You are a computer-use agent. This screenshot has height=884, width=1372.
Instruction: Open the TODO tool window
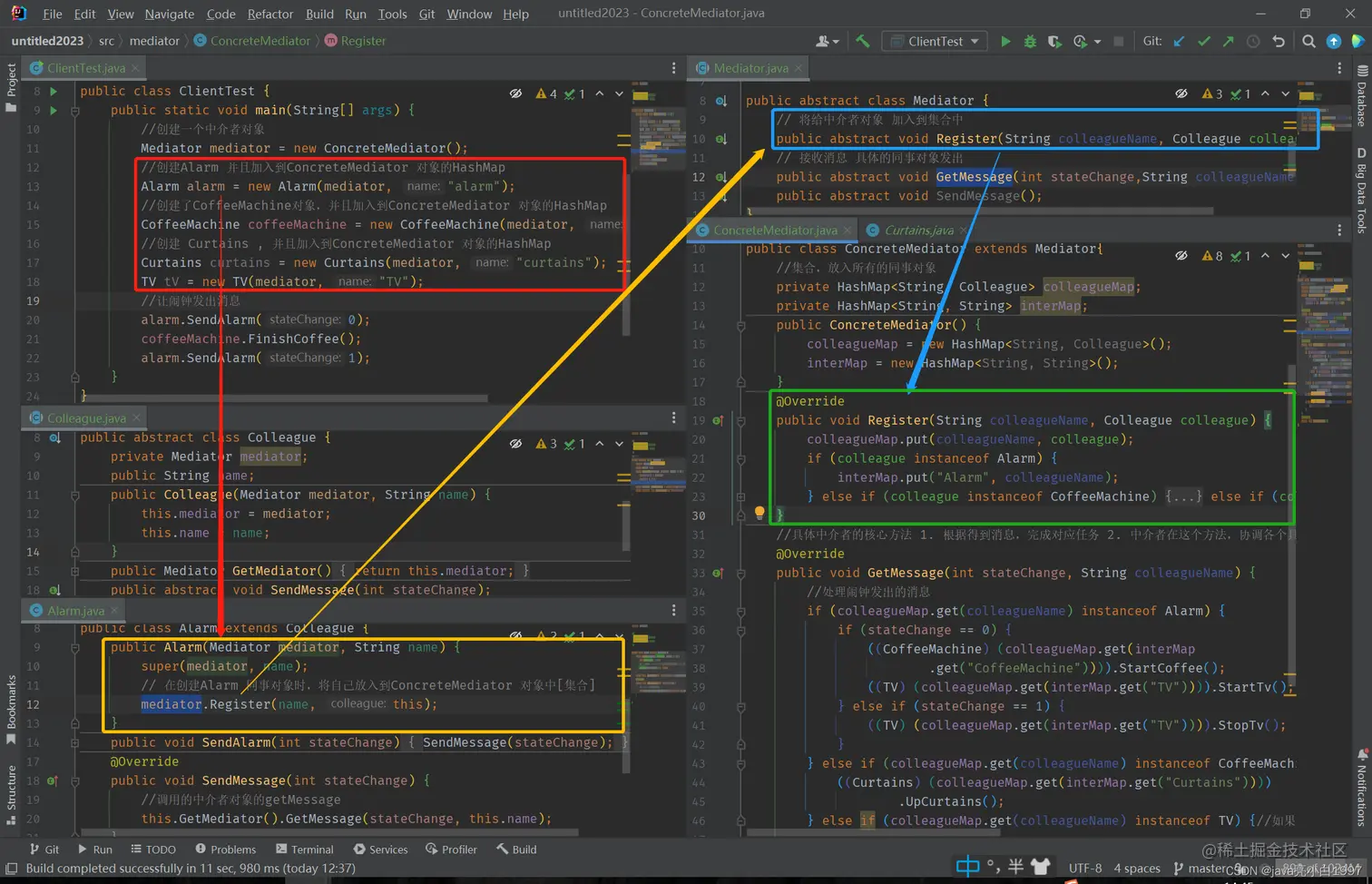(153, 850)
